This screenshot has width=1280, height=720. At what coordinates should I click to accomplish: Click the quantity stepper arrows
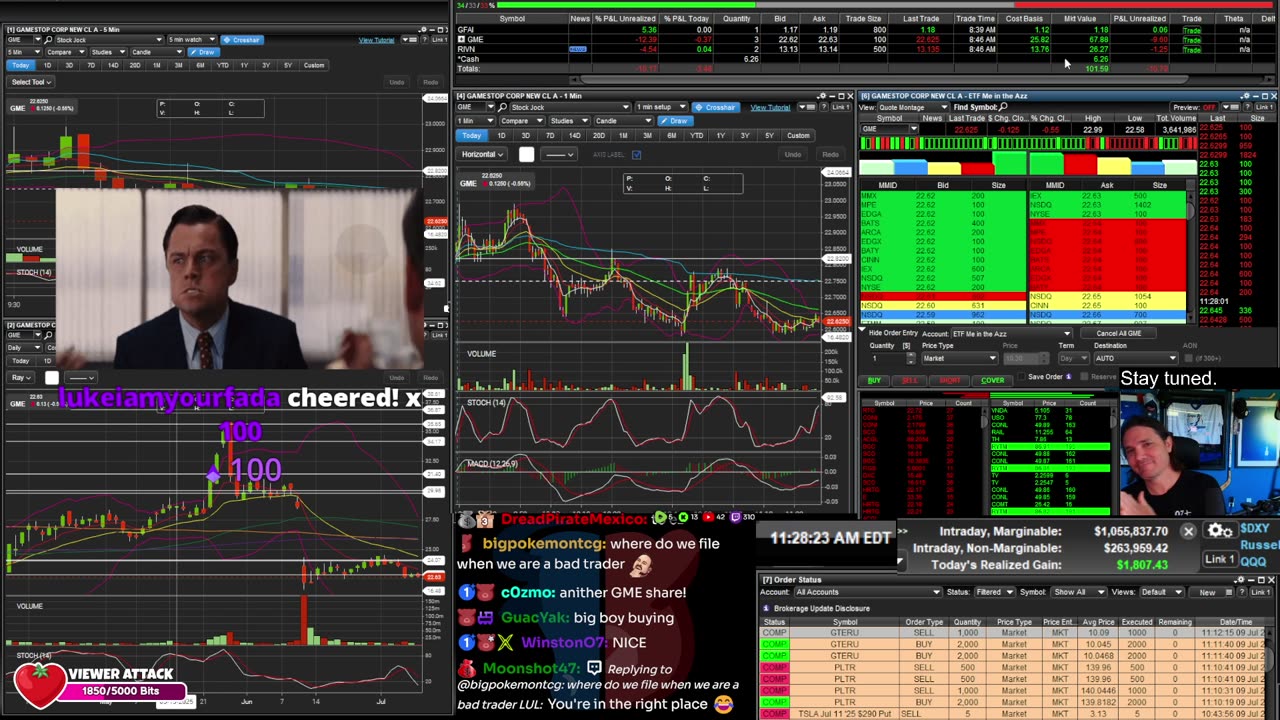[911, 358]
